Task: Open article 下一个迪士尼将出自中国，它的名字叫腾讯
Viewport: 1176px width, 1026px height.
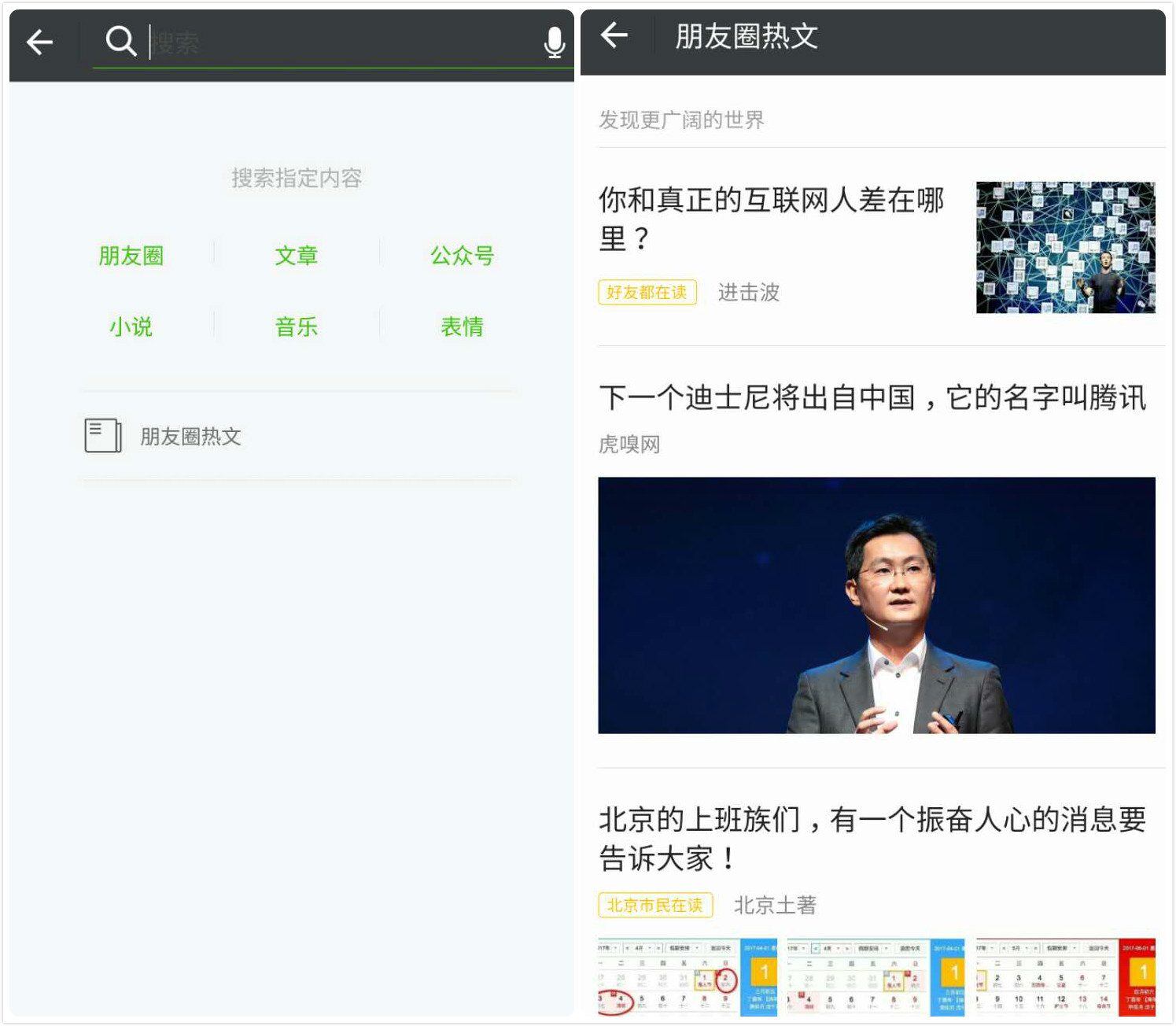Action: tap(873, 397)
